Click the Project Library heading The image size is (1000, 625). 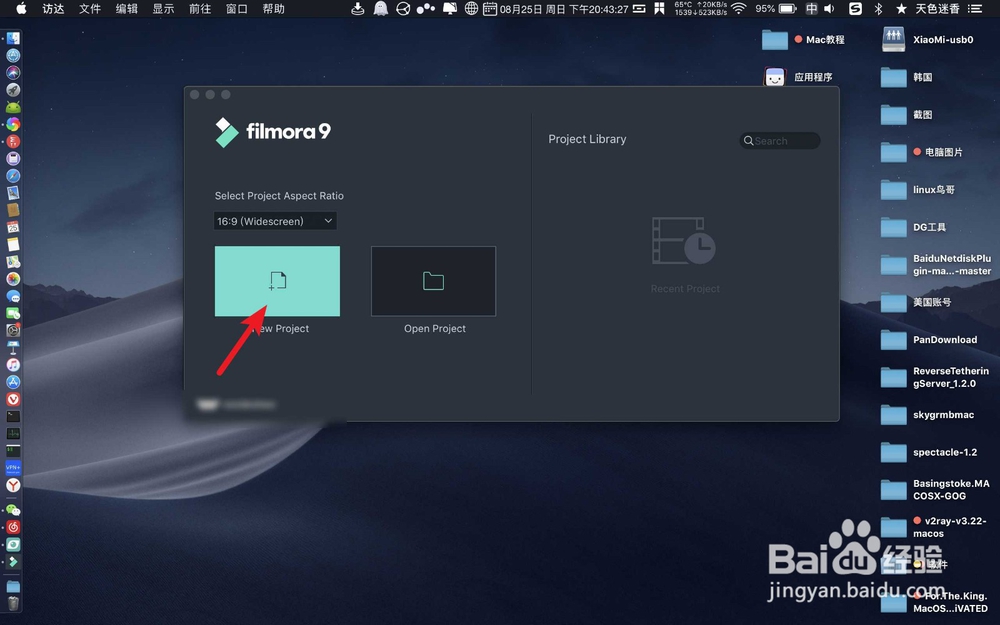click(x=587, y=139)
